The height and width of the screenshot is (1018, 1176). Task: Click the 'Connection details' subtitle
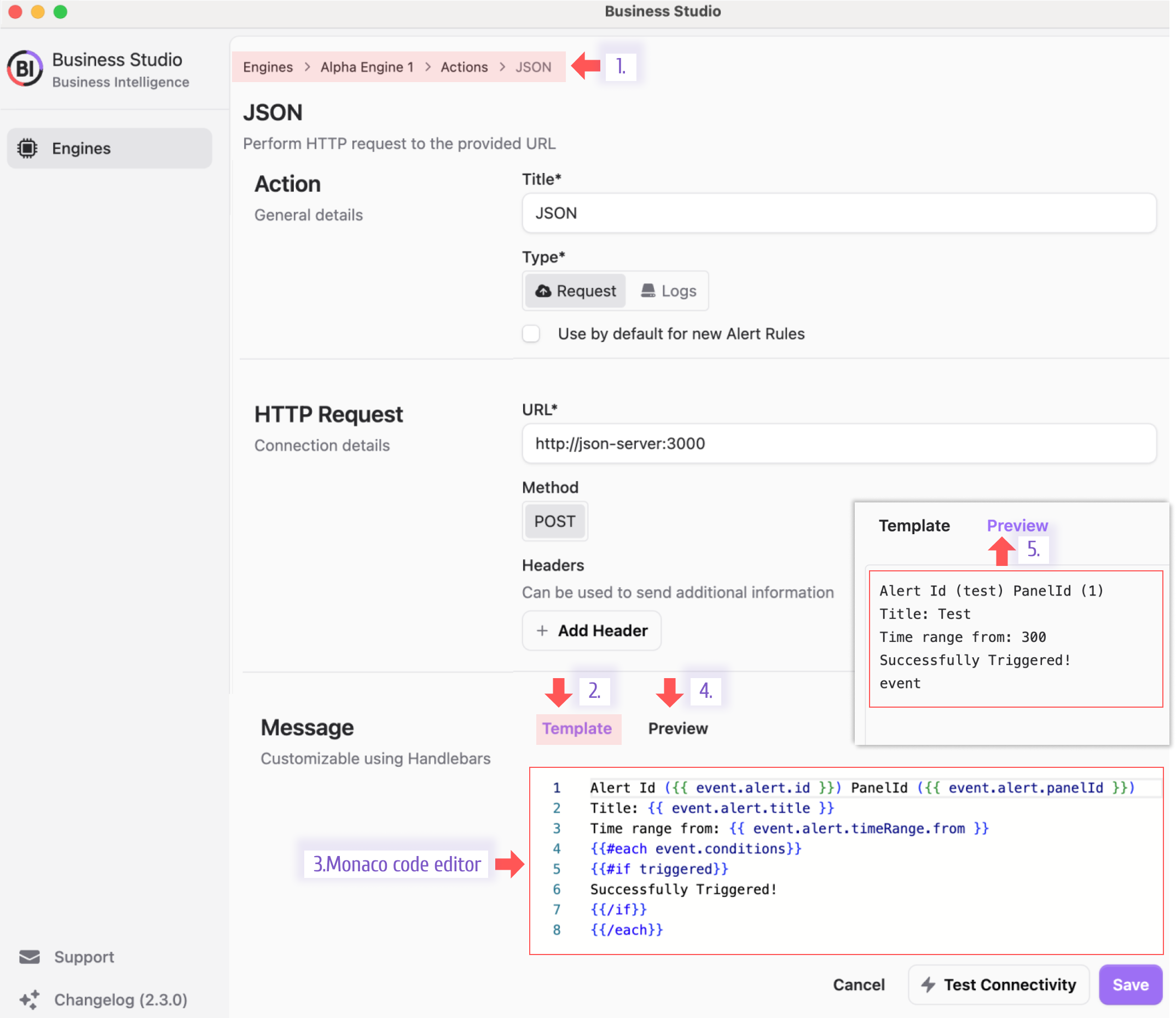pyautogui.click(x=322, y=446)
